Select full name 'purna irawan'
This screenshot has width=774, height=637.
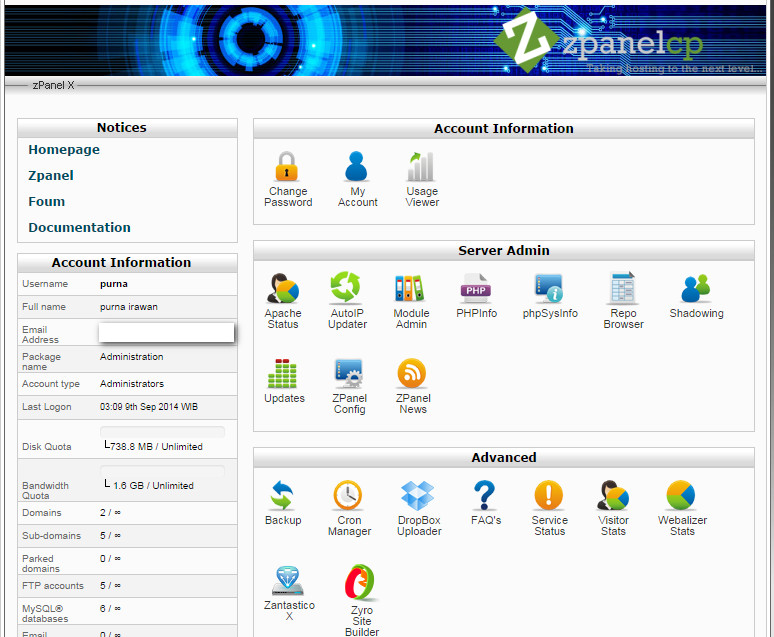129,307
